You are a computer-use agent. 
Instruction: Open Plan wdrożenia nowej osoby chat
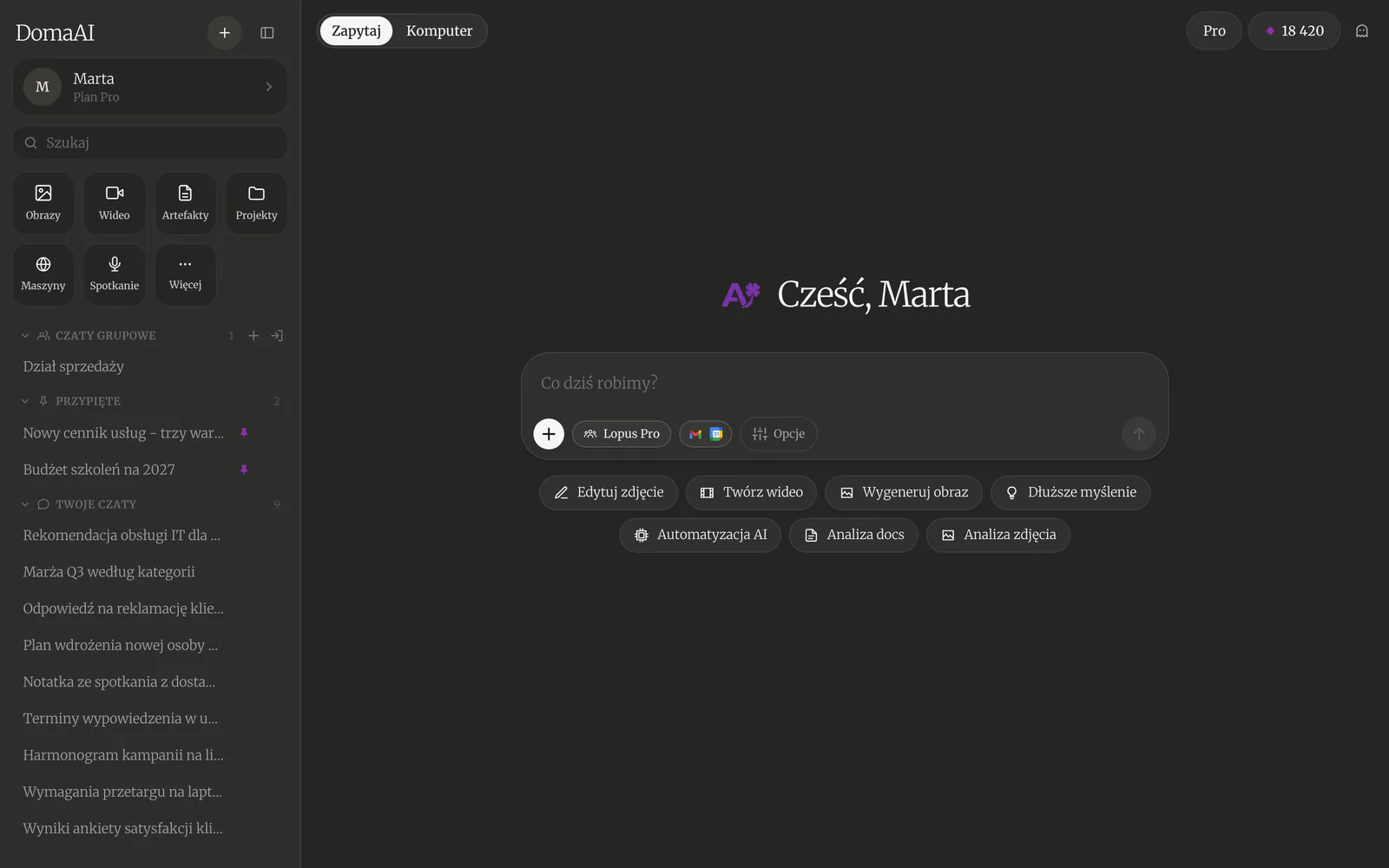pyautogui.click(x=149, y=645)
